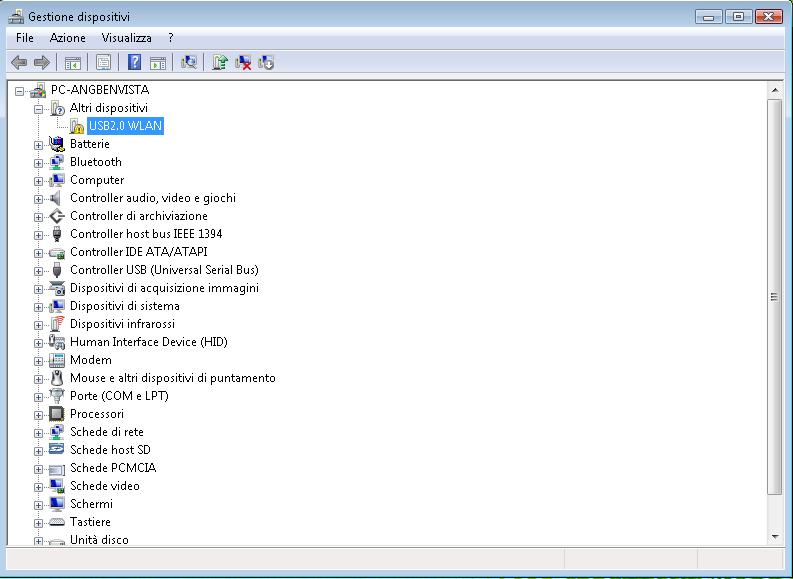Click the mouse icon for Mouse e altri dispositivi
The width and height of the screenshot is (793, 579).
point(57,378)
